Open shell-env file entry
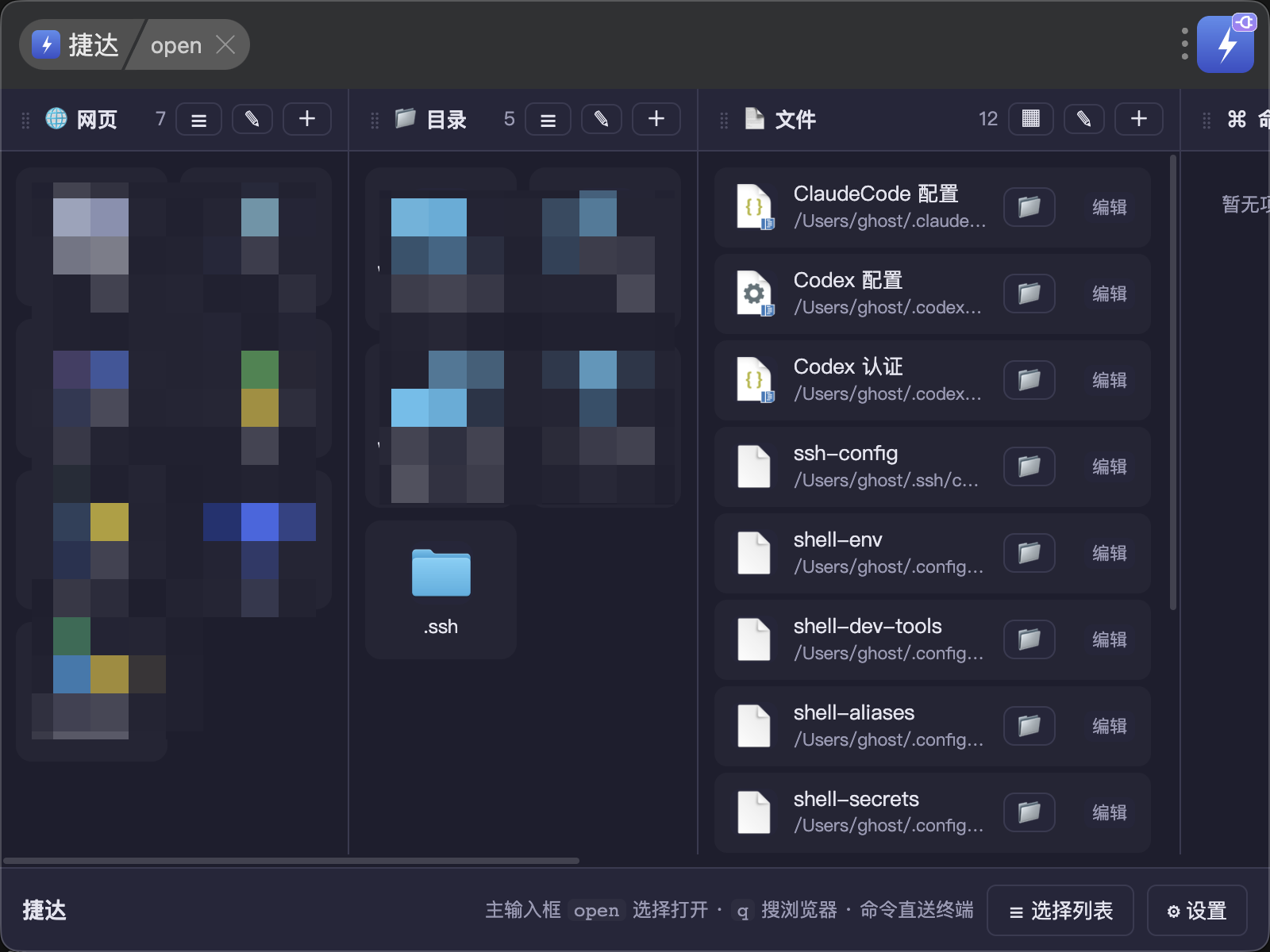The image size is (1270, 952). coord(933,553)
